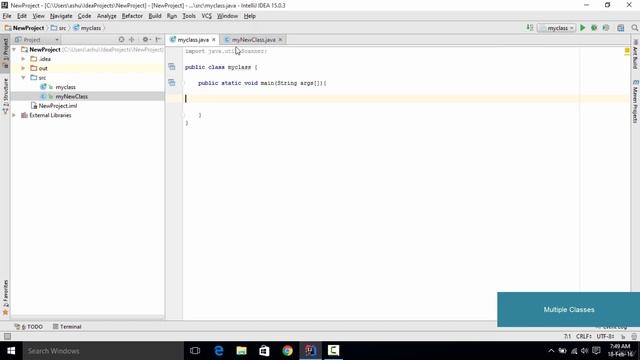Click the Windows Start button
640x360 pixels.
click(x=11, y=351)
